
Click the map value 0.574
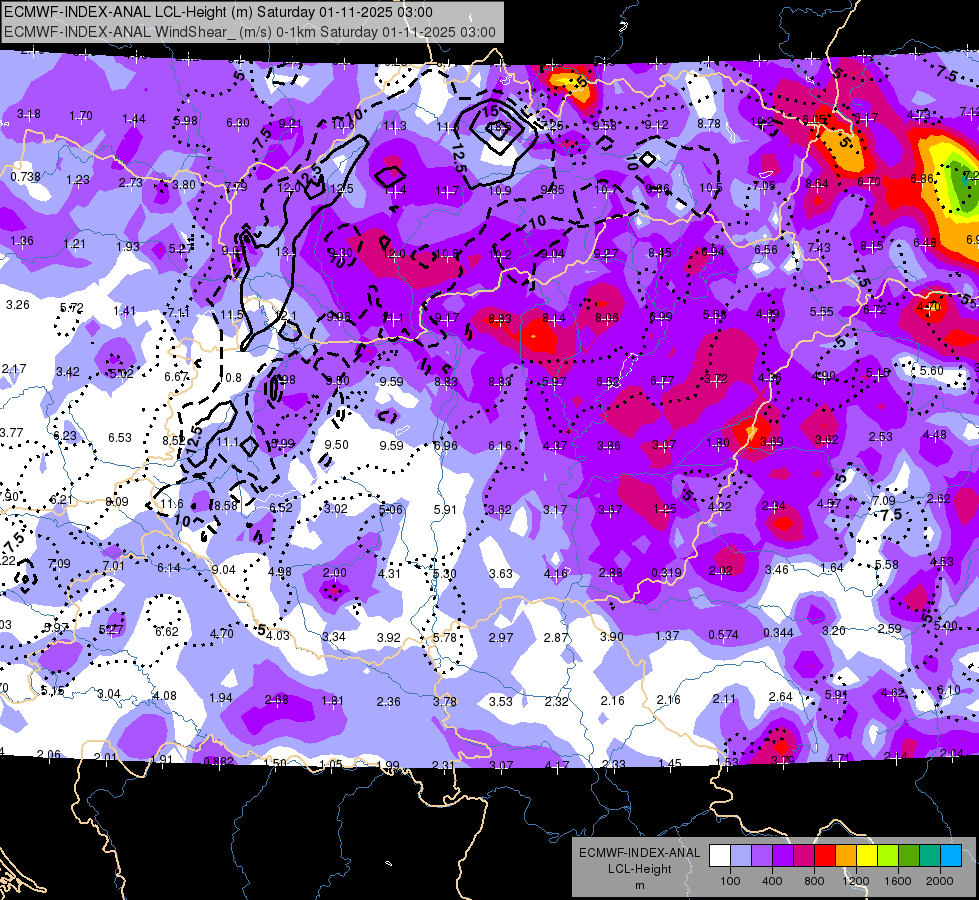[x=723, y=635]
